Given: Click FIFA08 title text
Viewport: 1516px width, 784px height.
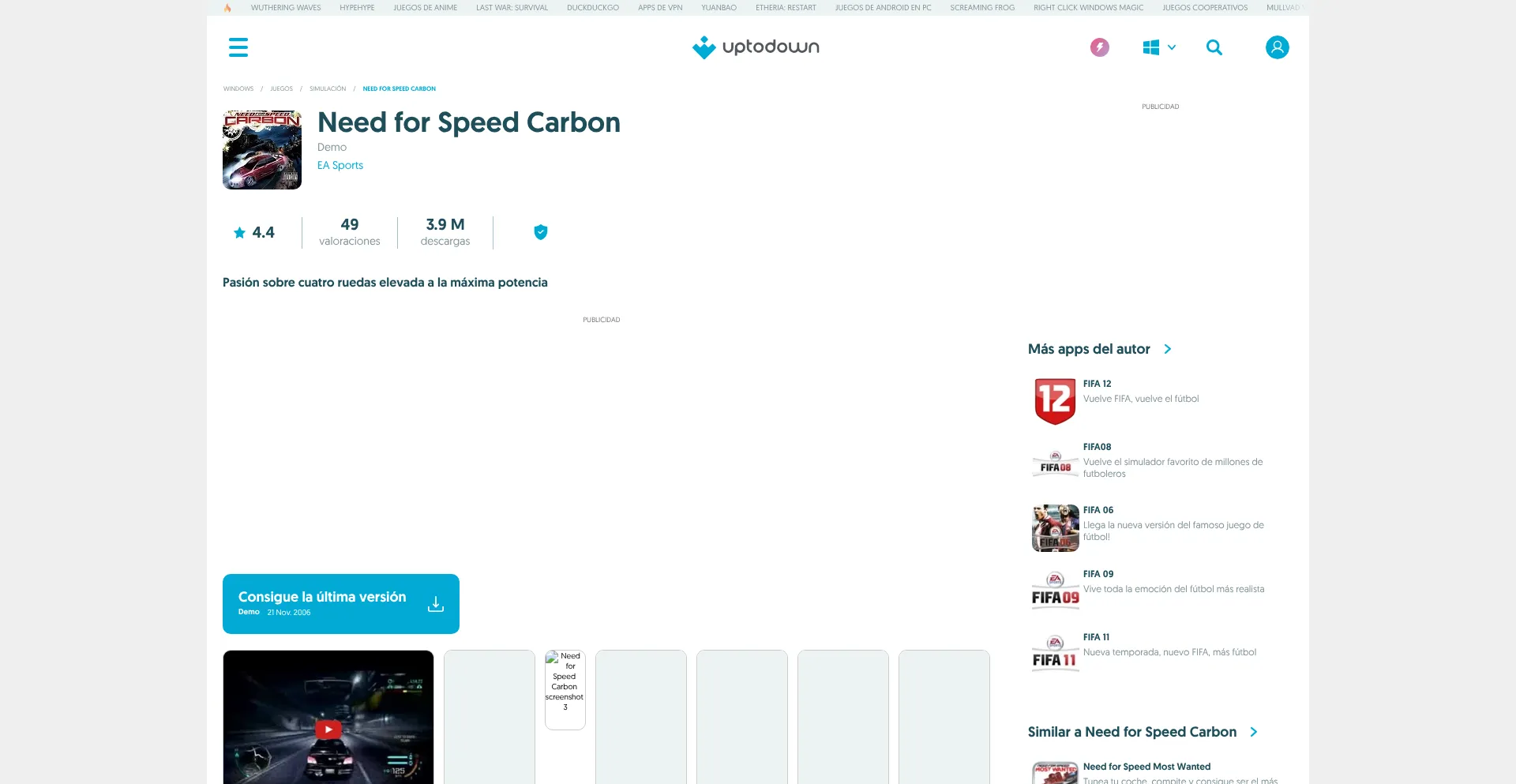Looking at the screenshot, I should (1097, 447).
